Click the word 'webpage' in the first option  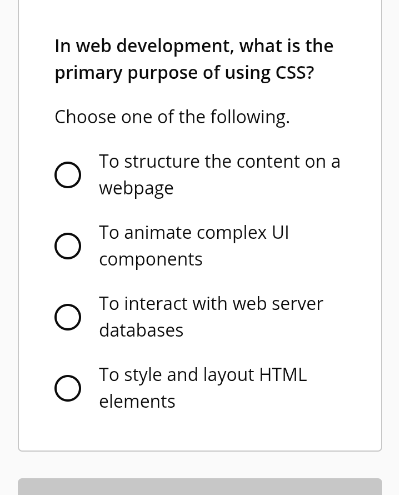pyautogui.click(x=136, y=189)
